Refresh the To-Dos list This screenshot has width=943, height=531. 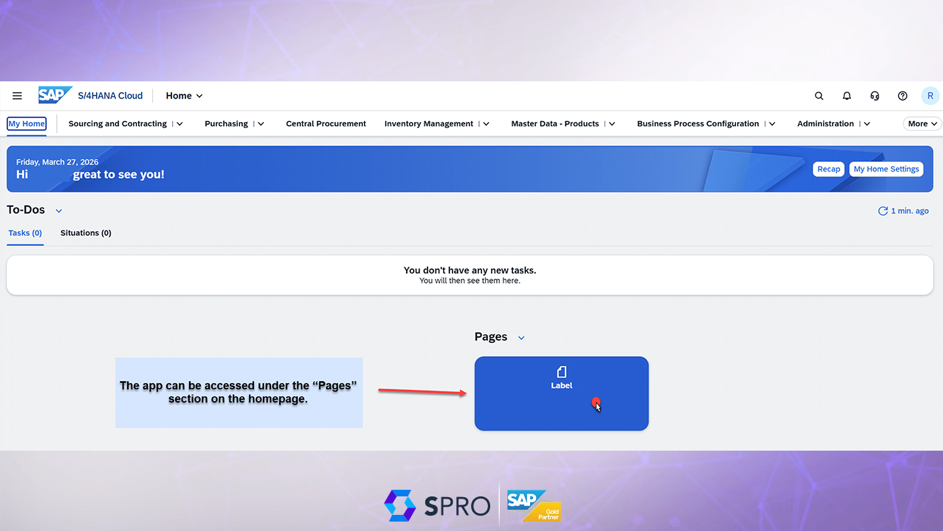(882, 211)
